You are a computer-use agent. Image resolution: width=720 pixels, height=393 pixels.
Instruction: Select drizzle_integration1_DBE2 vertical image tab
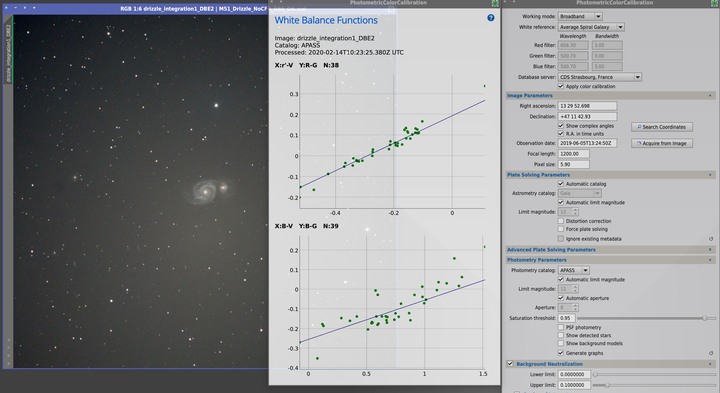pos(8,53)
